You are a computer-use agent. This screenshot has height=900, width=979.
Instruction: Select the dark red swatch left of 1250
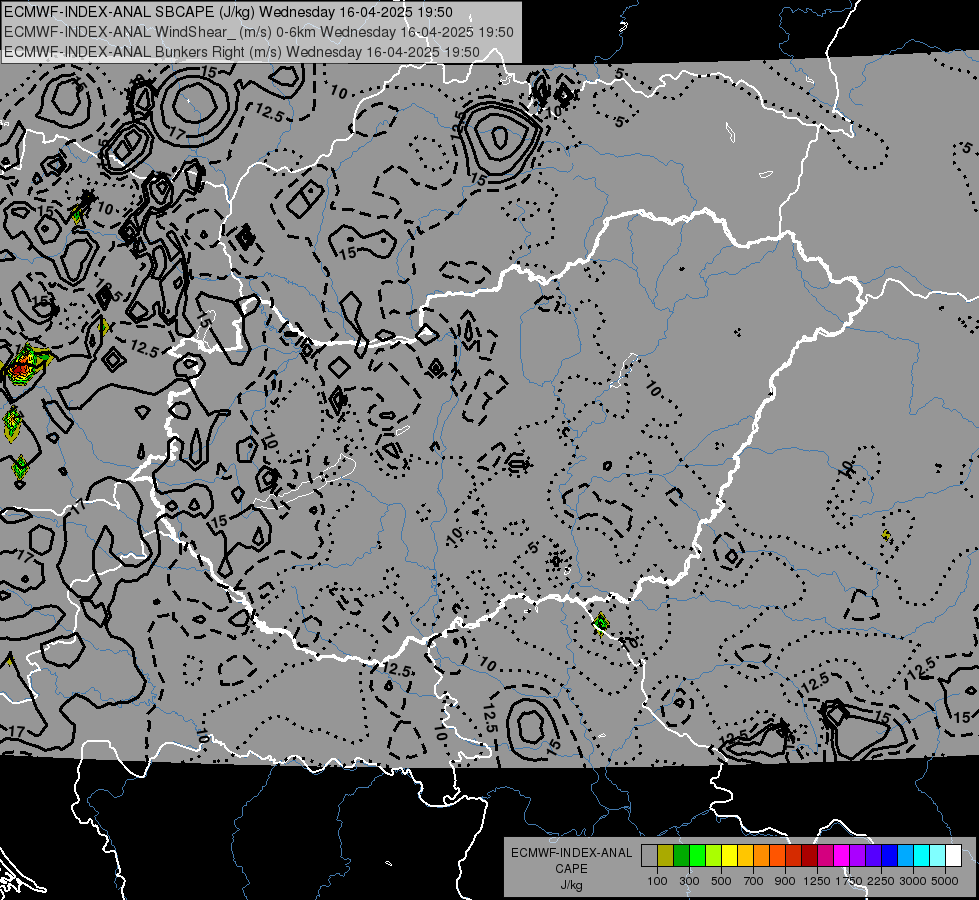point(809,856)
